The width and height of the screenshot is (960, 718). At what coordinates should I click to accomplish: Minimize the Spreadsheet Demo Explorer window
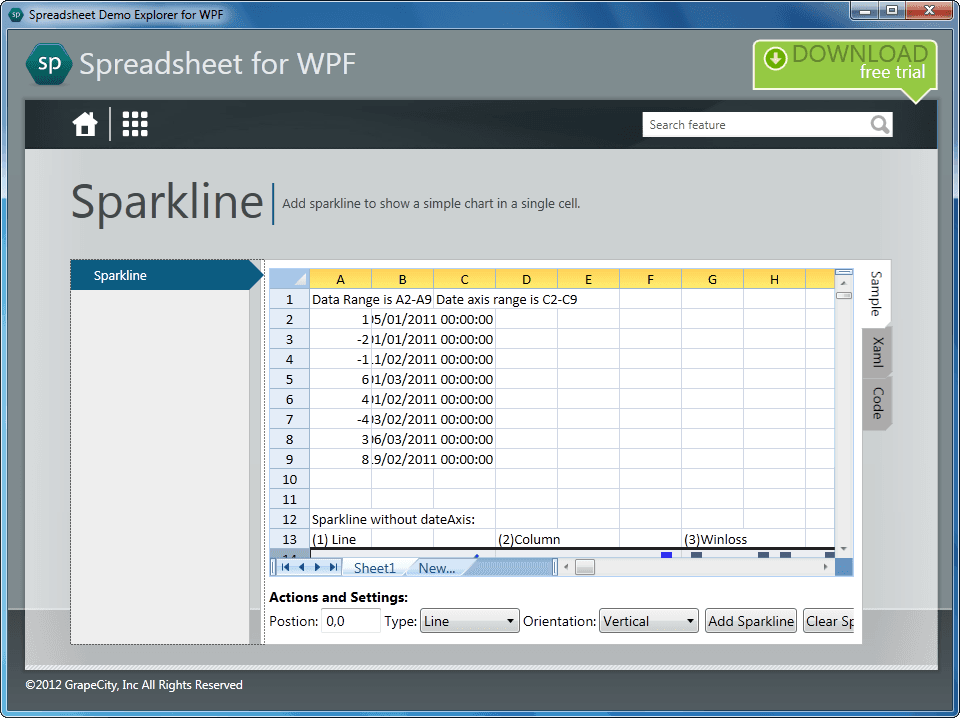click(x=865, y=10)
